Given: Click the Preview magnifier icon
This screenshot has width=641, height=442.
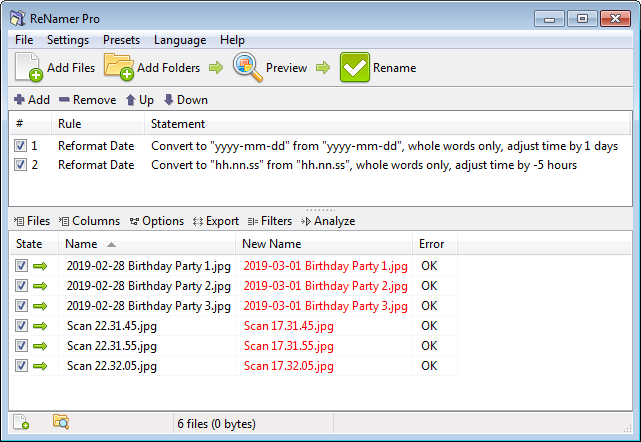Looking at the screenshot, I should tap(248, 67).
